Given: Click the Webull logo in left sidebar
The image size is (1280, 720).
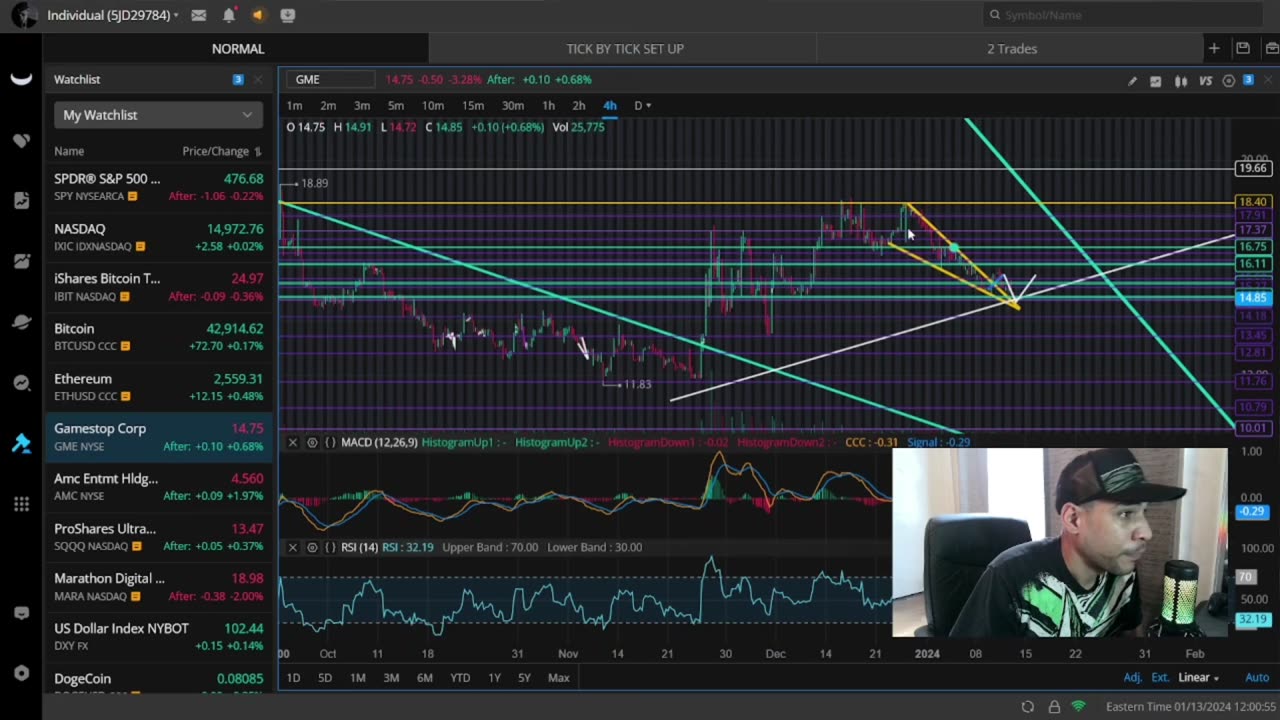Looking at the screenshot, I should pyautogui.click(x=21, y=80).
